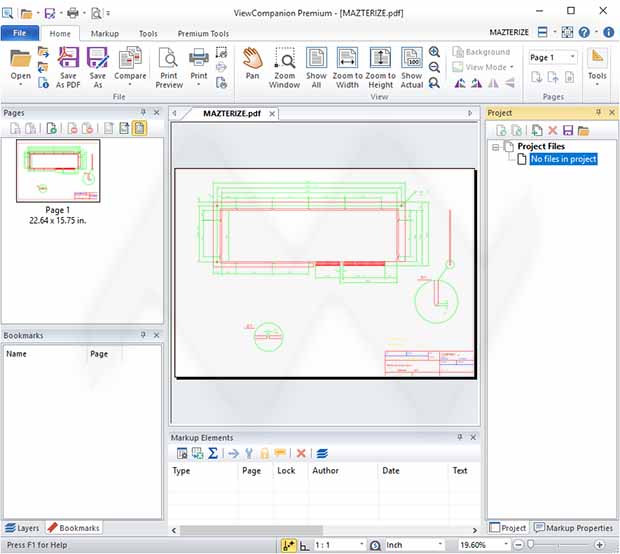Click the help question mark icon

click(x=584, y=32)
